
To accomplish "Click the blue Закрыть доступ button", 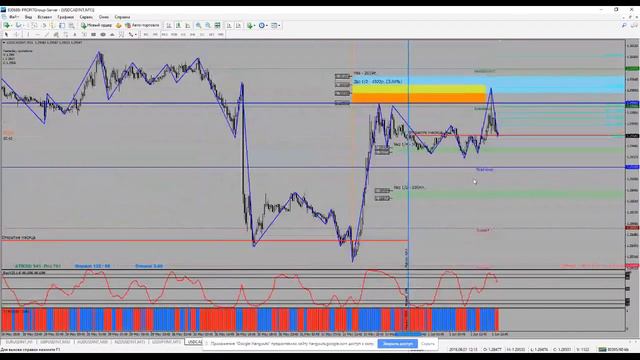I will pyautogui.click(x=398, y=344).
